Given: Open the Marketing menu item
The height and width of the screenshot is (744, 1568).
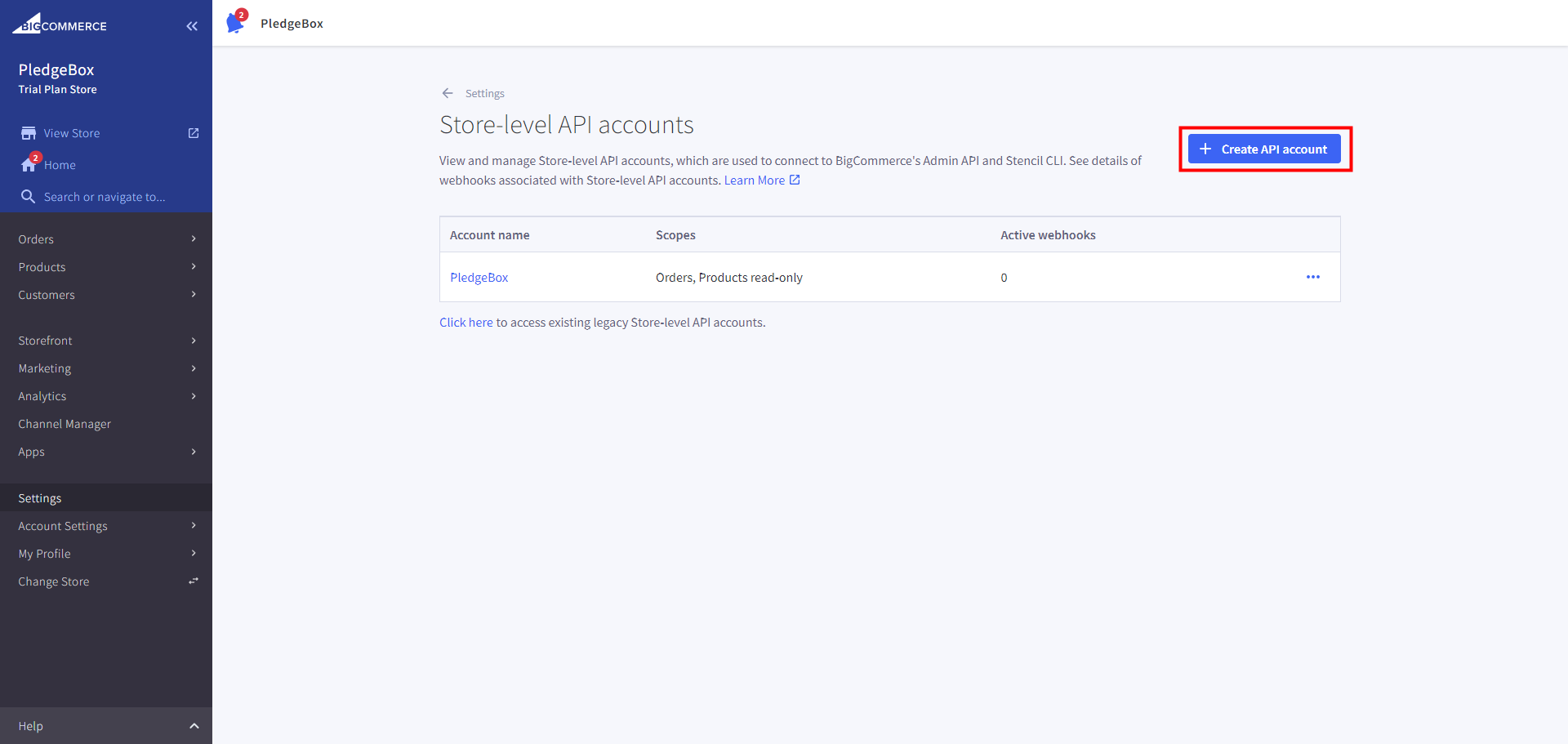Looking at the screenshot, I should 45,368.
